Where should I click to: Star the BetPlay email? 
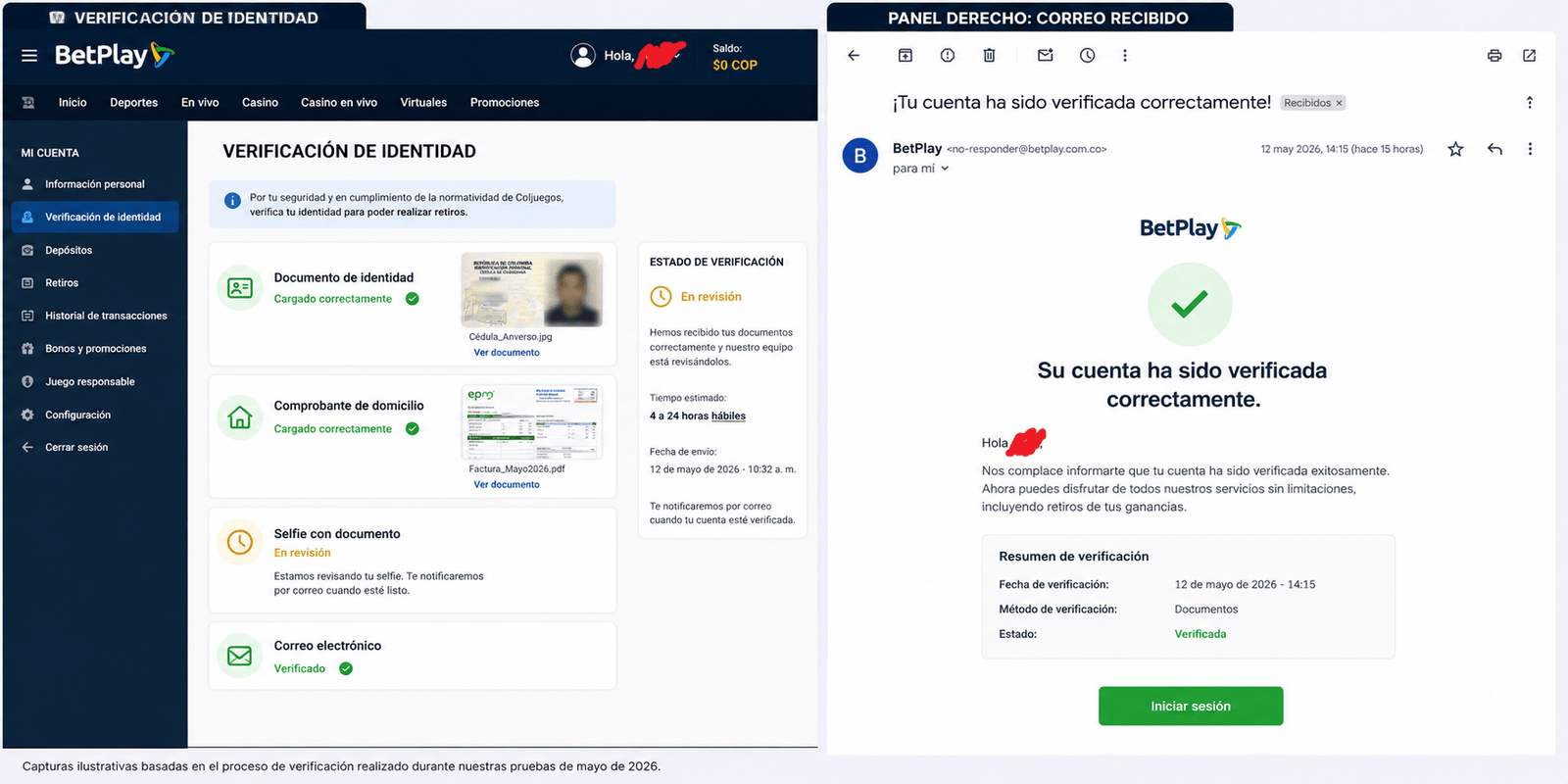tap(1456, 149)
